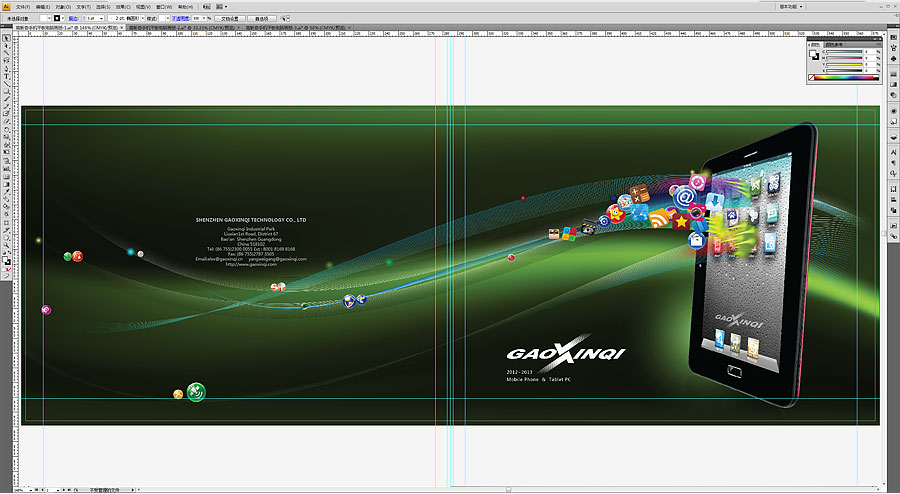Click fill/stroke indicator in the Color panel
900x494 pixels.
coord(814,56)
